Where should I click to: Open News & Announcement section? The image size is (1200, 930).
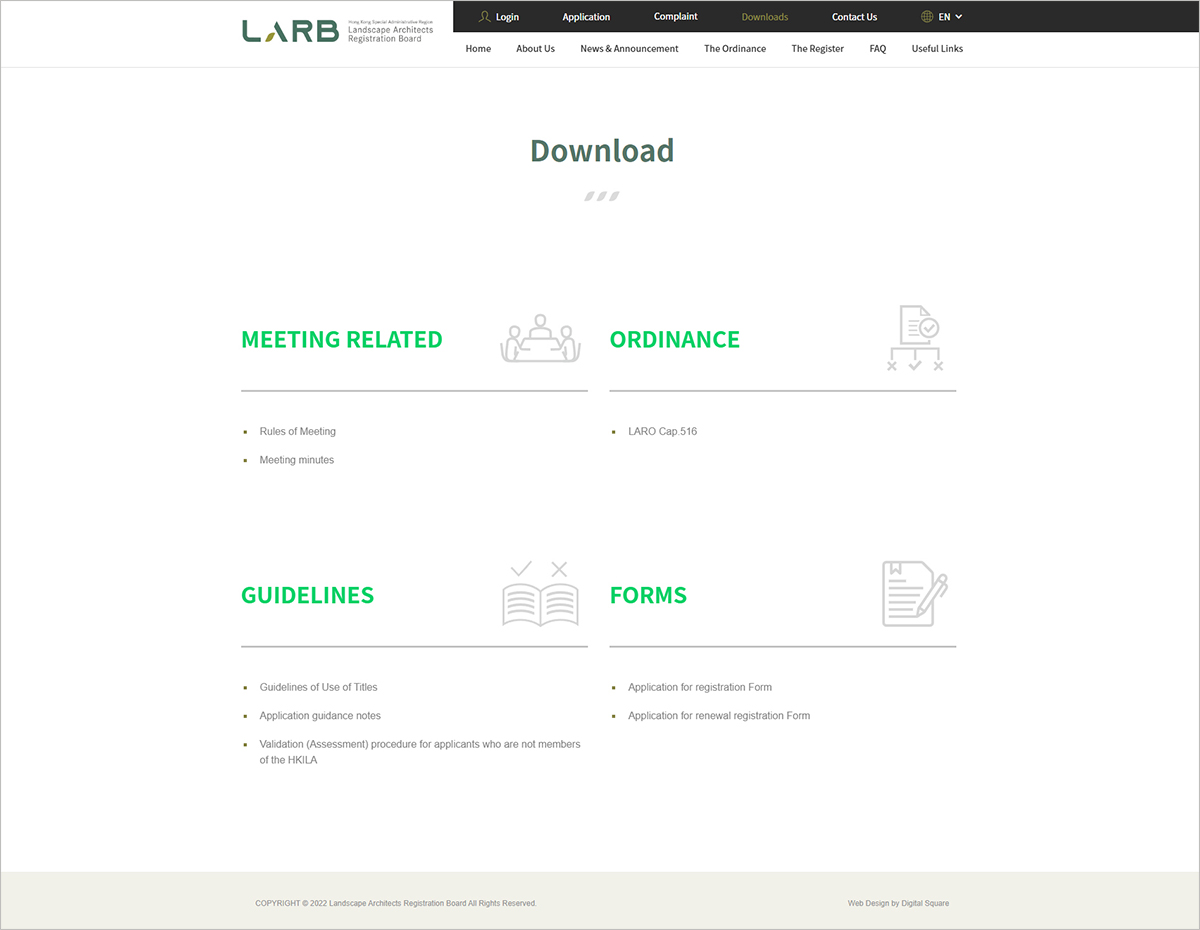(x=629, y=49)
